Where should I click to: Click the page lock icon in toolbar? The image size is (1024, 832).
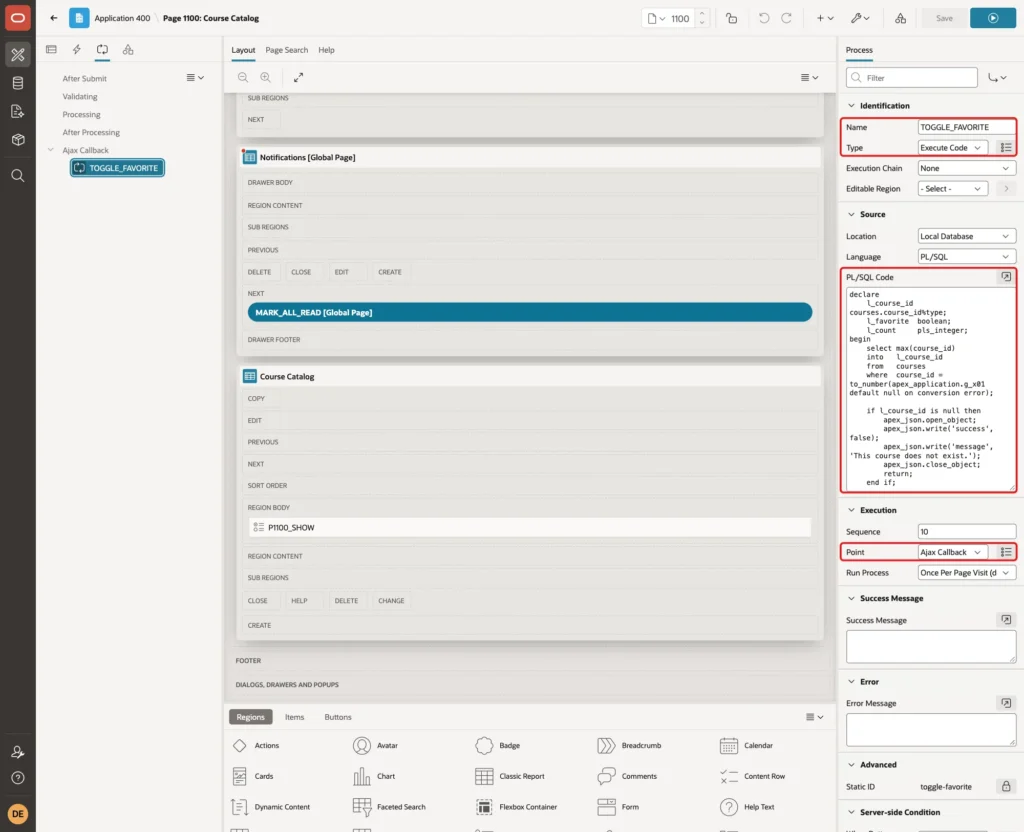click(731, 18)
